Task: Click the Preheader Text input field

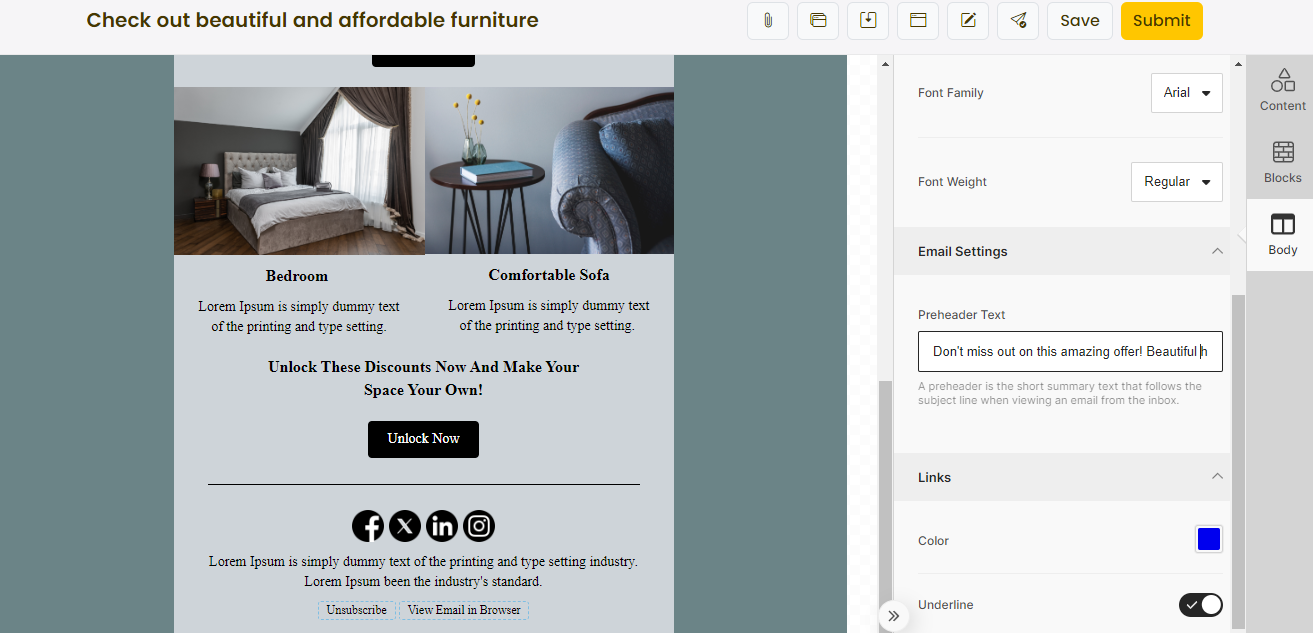Action: 1070,352
